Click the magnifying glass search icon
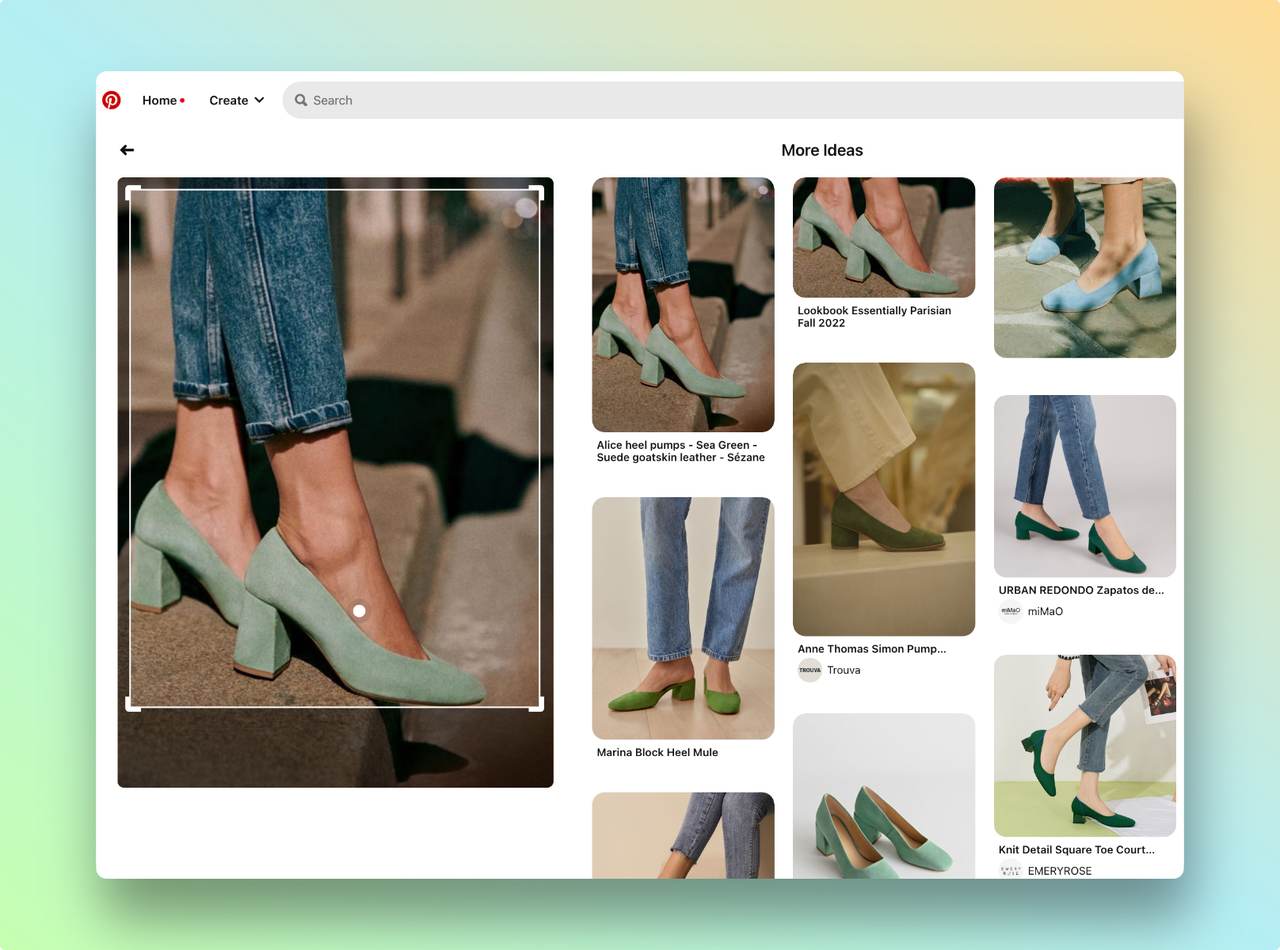The width and height of the screenshot is (1280, 950). pos(300,100)
